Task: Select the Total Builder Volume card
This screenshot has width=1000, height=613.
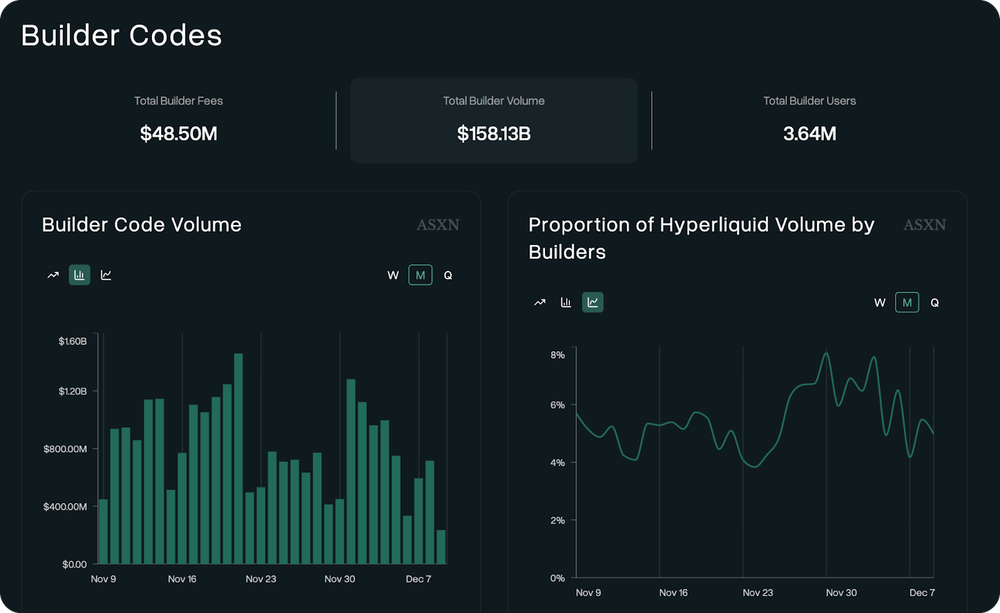Action: pyautogui.click(x=494, y=120)
